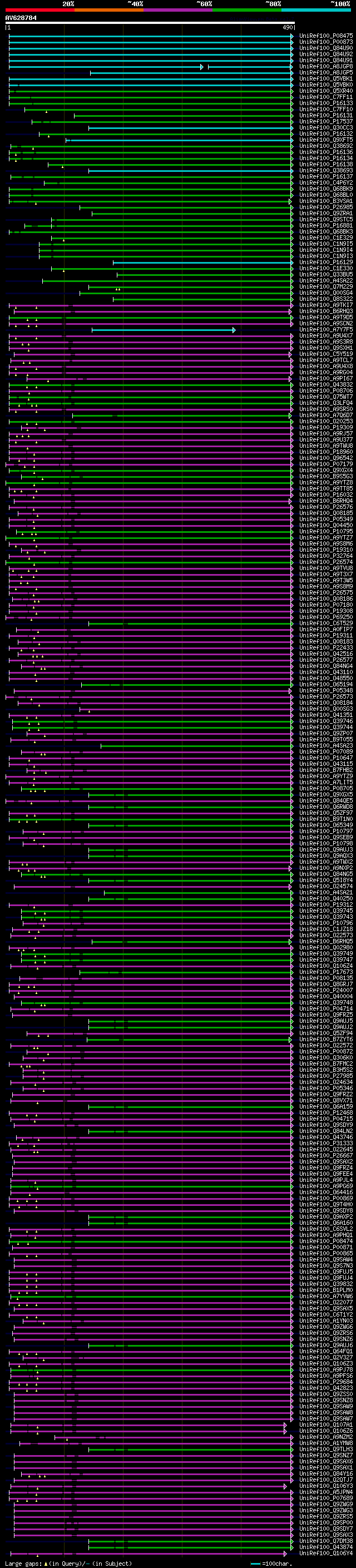This screenshot has width=356, height=1568.
Task: Select the UniRef100_B6RHQ3 label
Action: [326, 311]
